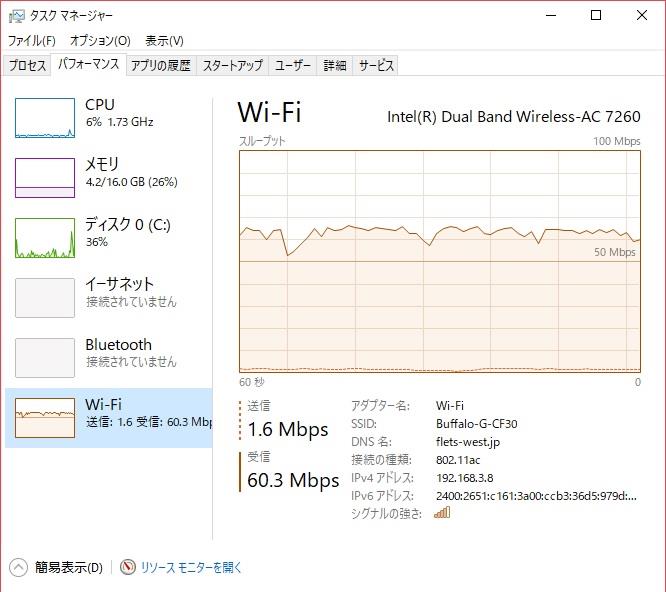Switch to the スタートアップ tab
The height and width of the screenshot is (592, 666).
[x=232, y=65]
